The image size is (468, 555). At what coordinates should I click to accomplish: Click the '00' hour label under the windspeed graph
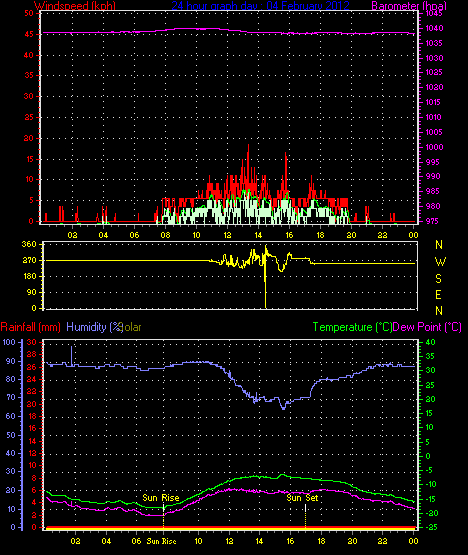(413, 235)
